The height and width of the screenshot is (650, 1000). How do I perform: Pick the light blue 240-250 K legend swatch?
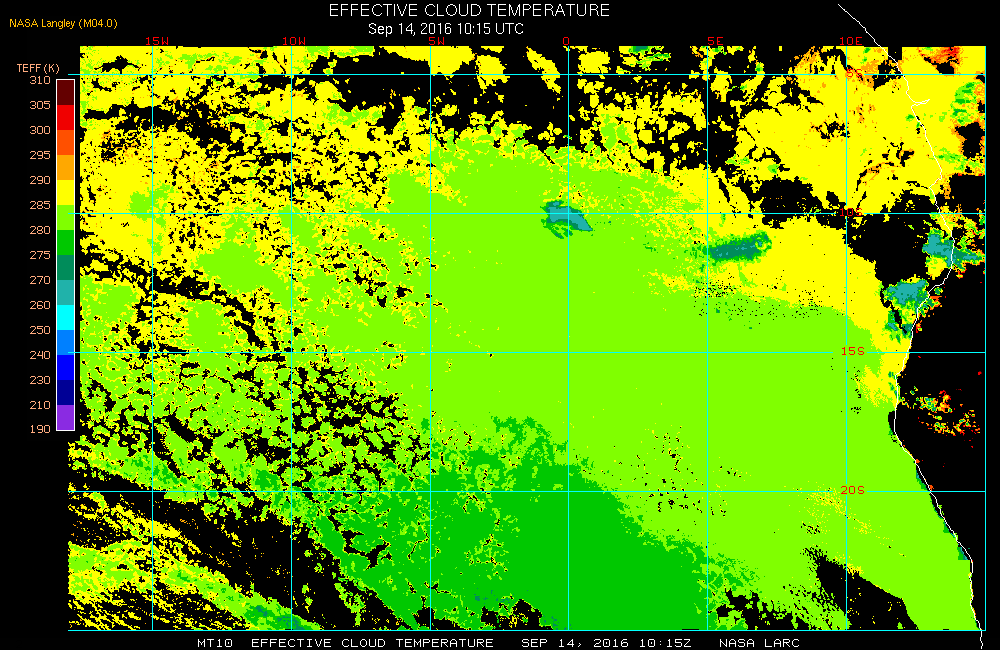(x=66, y=342)
